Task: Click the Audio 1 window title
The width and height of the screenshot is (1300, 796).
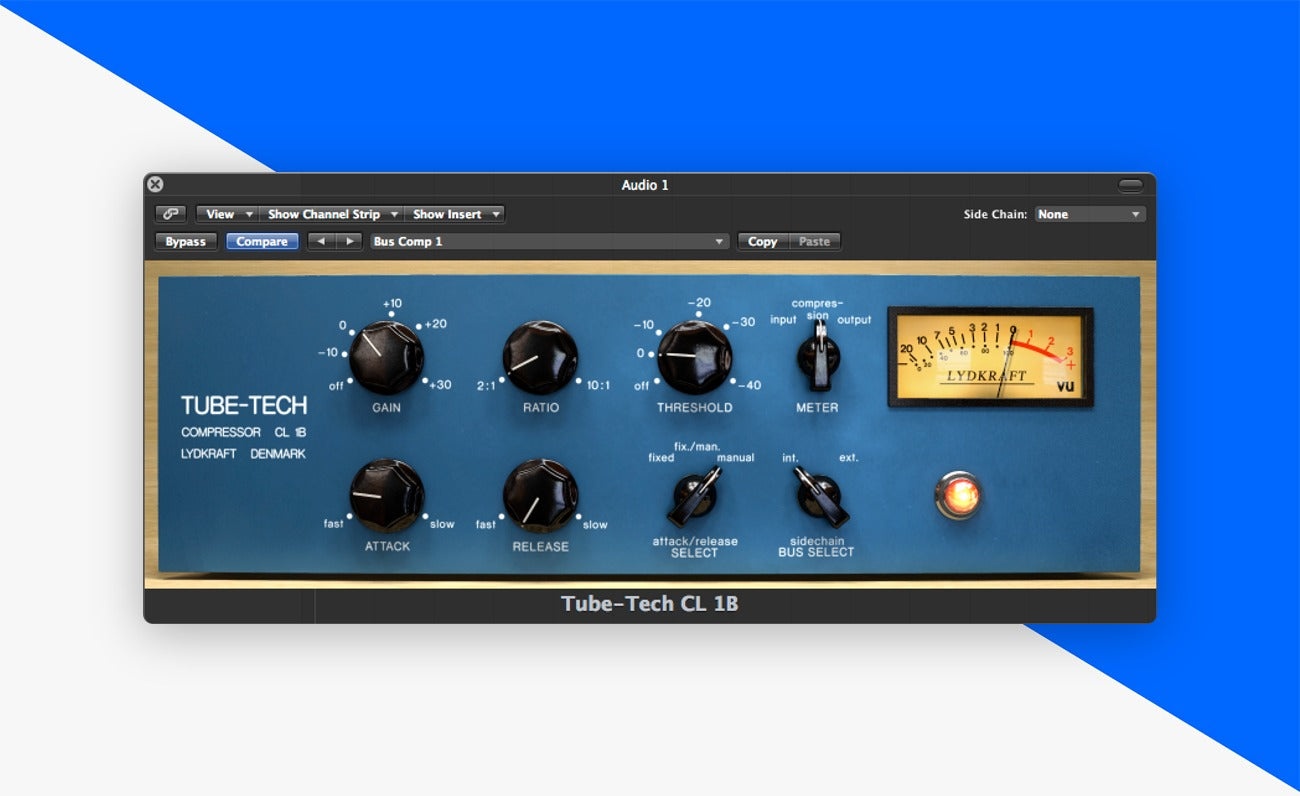Action: pyautogui.click(x=645, y=185)
